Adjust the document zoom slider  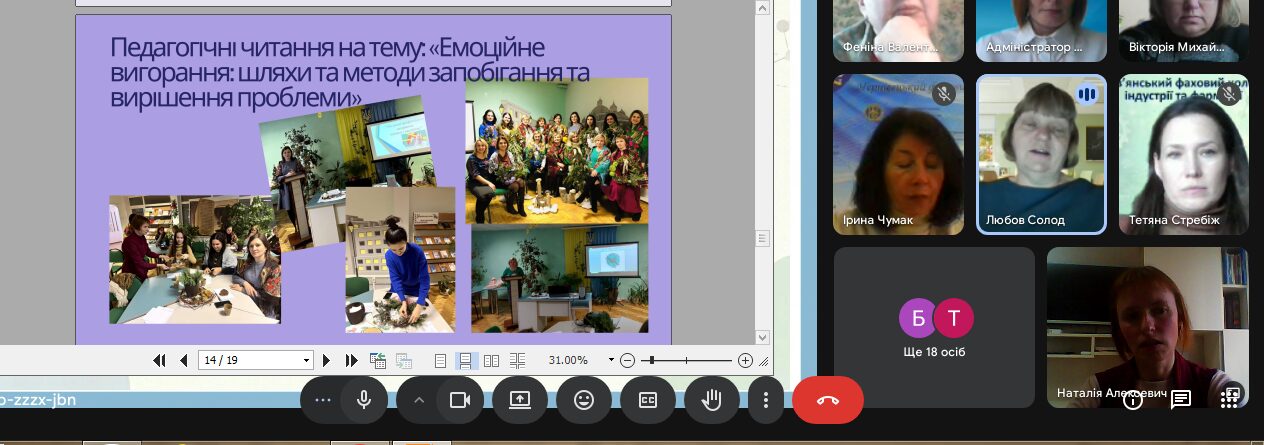pos(685,360)
